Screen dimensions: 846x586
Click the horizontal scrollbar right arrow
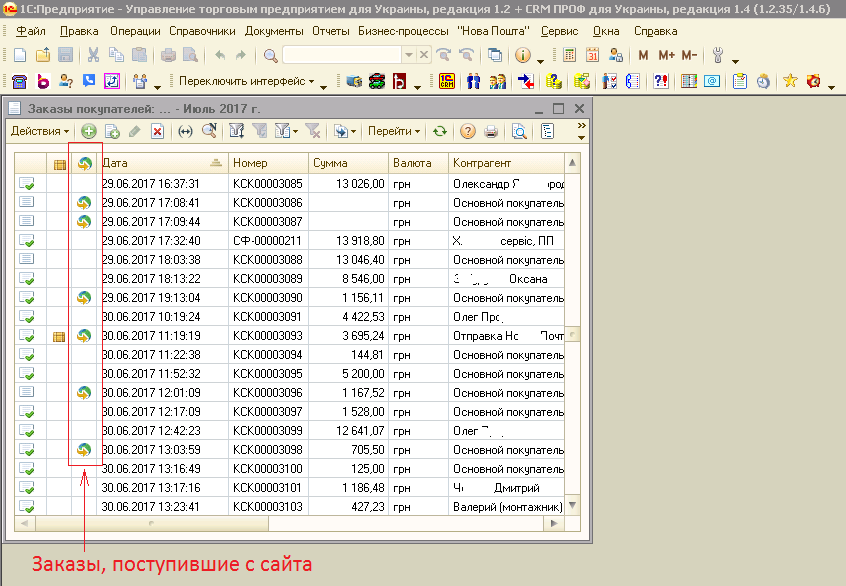(554, 523)
